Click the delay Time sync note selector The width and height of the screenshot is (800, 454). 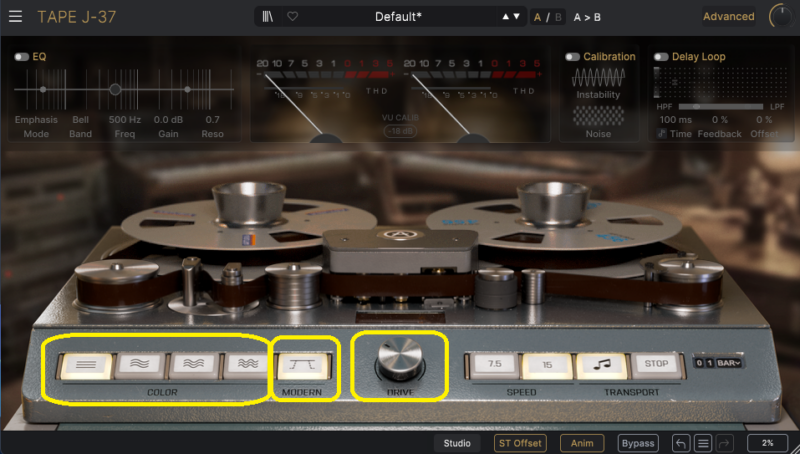663,133
